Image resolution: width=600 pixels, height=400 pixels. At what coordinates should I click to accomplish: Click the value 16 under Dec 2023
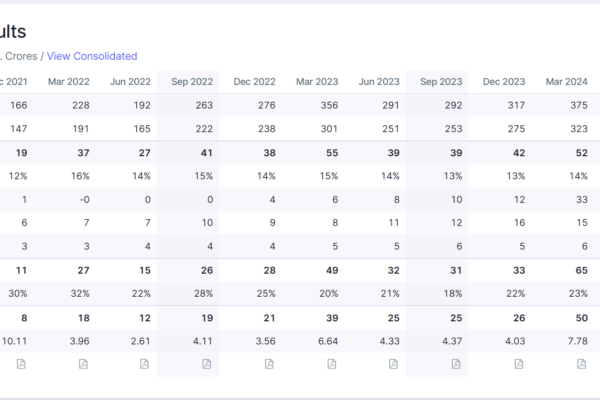pyautogui.click(x=520, y=223)
